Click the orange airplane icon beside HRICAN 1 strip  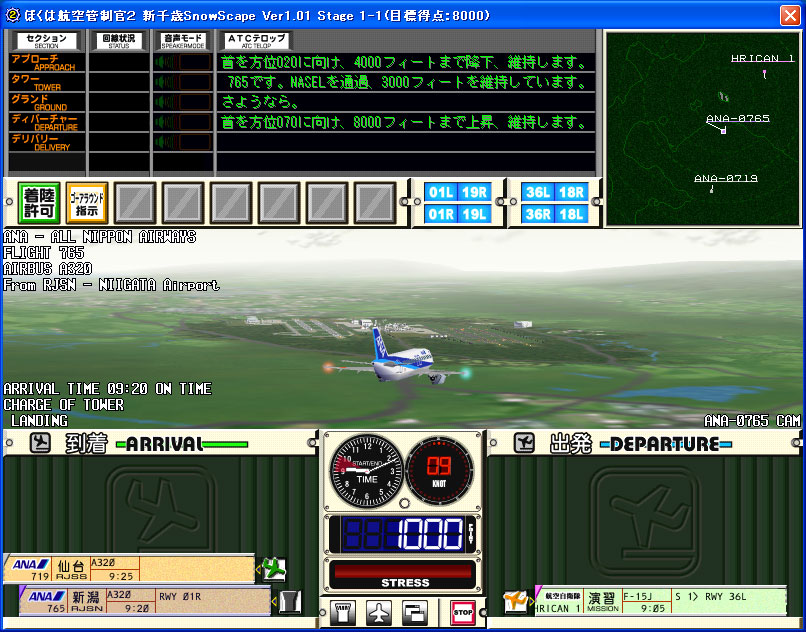[515, 601]
